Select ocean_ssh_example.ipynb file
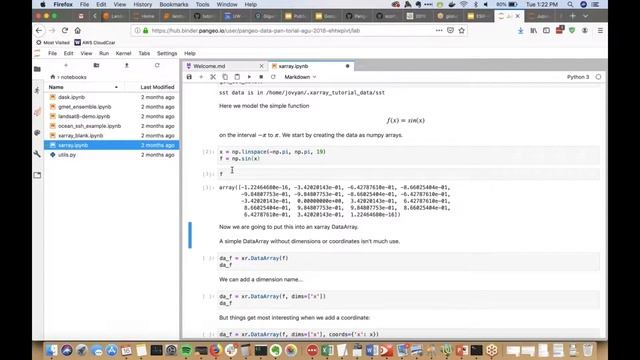The image size is (640, 360). pos(111,126)
